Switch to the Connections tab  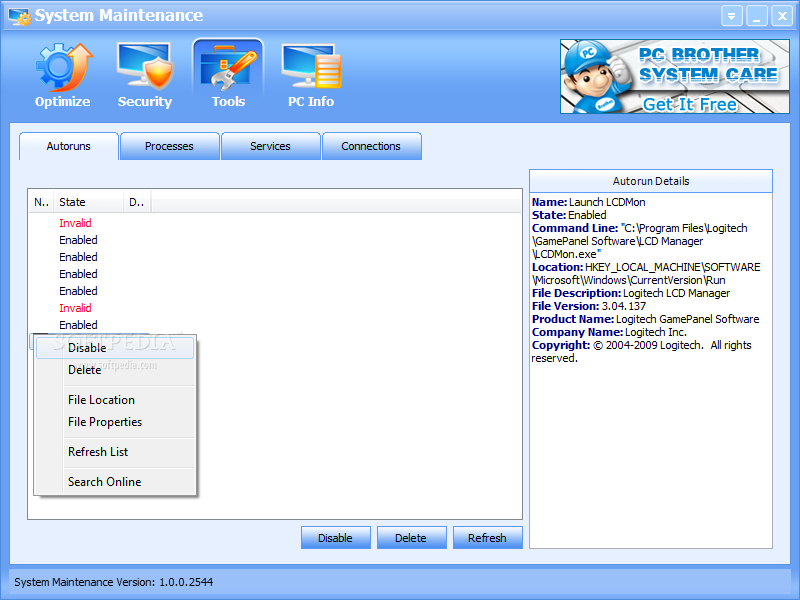click(x=371, y=146)
